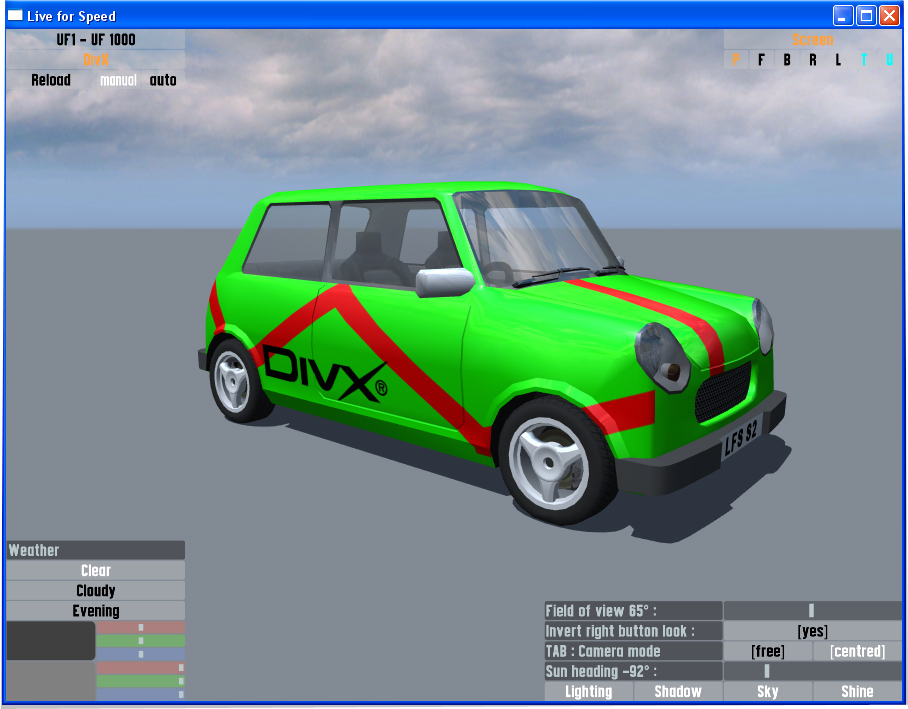Click the Reload button
This screenshot has height=709, width=908.
pyautogui.click(x=51, y=80)
